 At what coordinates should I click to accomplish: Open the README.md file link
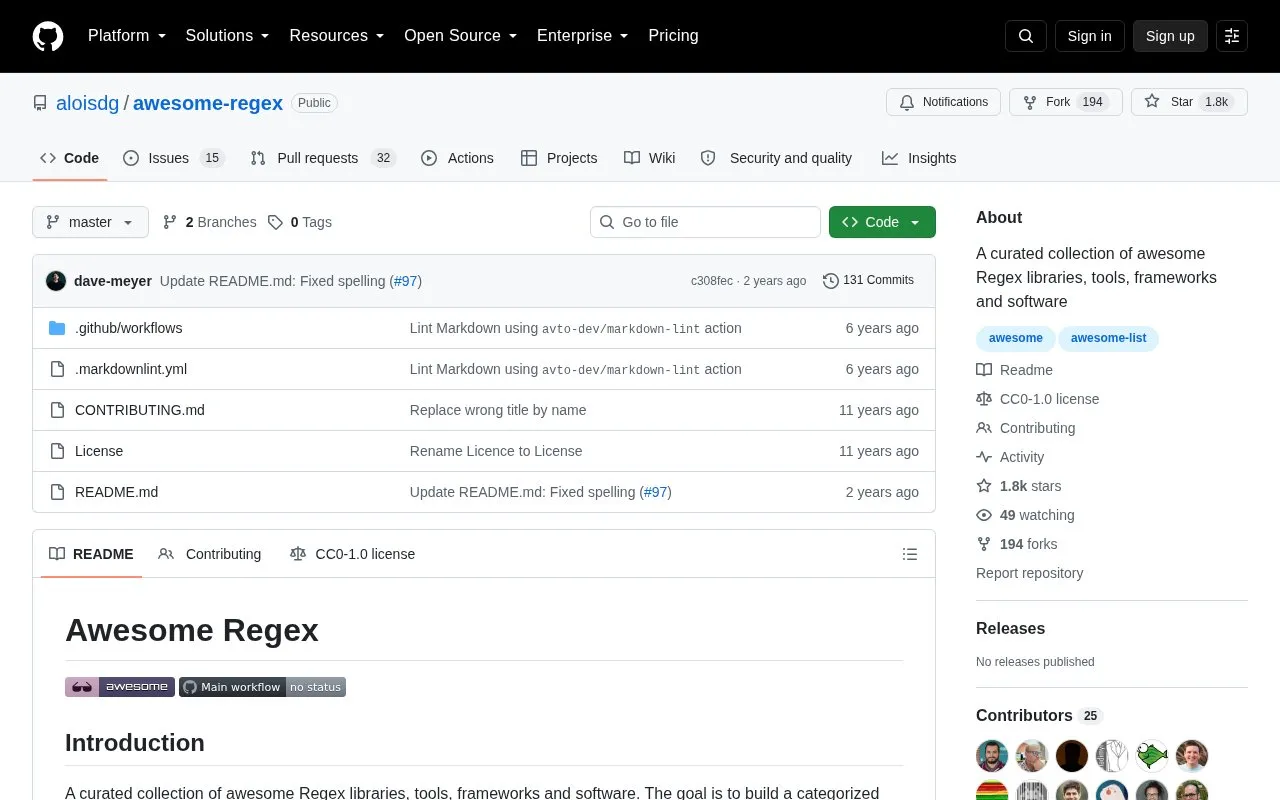116,492
